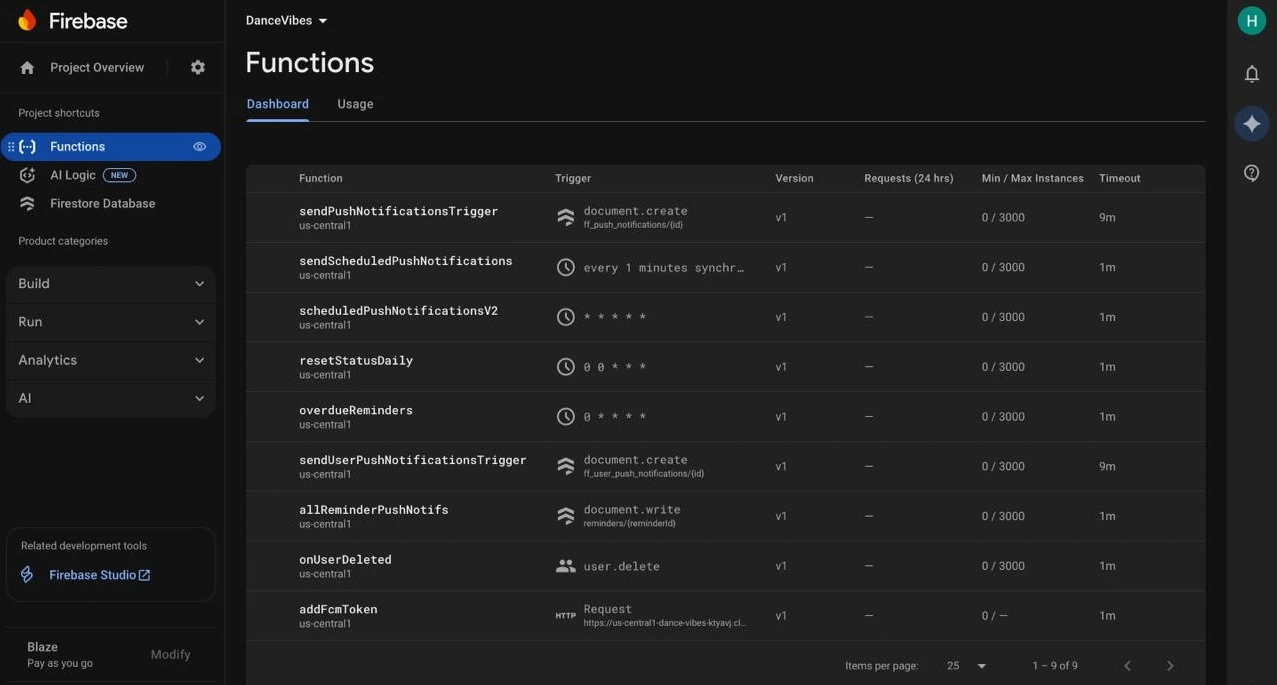Click the user avatar H

point(1252,20)
